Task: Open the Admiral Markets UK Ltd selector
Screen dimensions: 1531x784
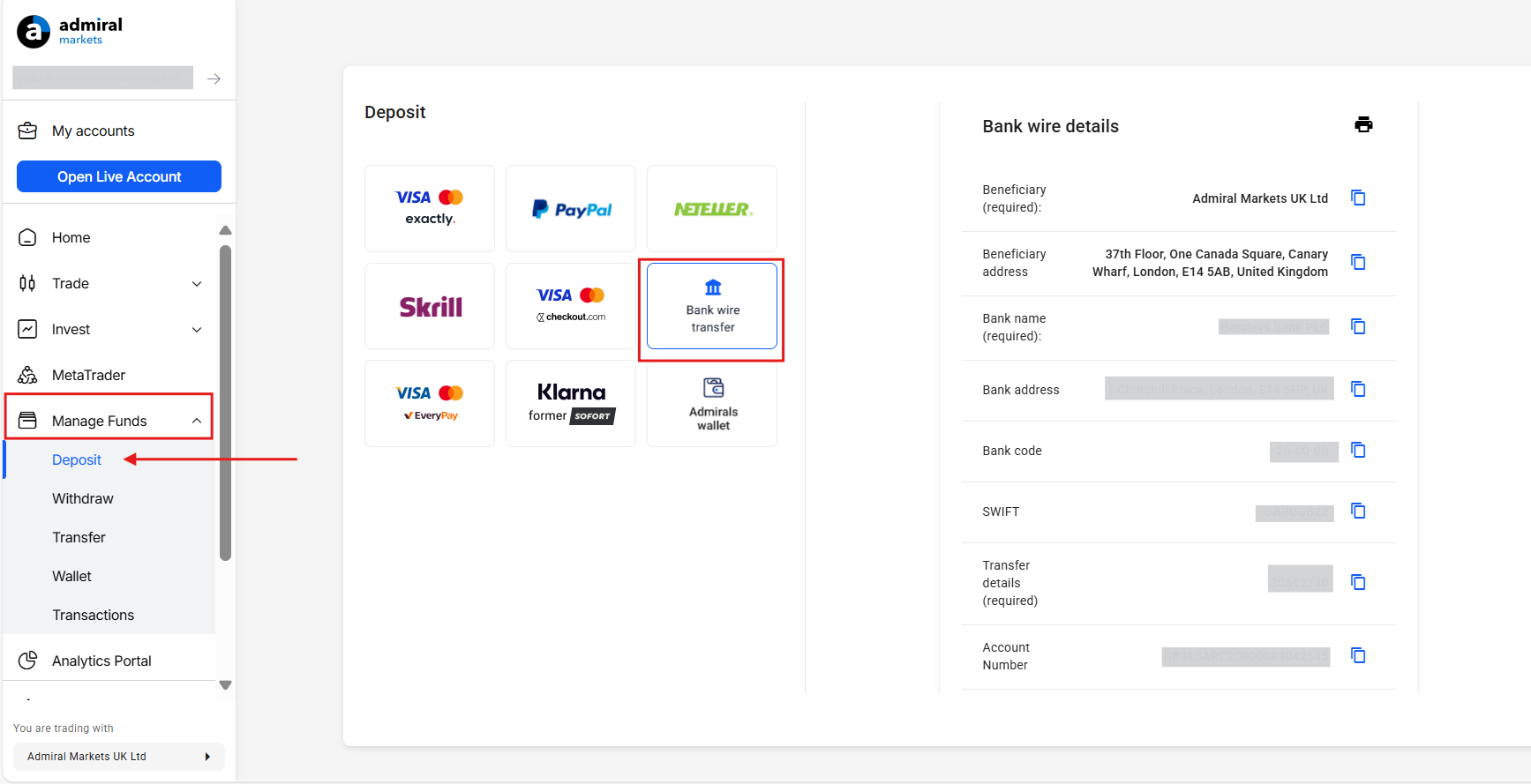Action: click(x=119, y=757)
